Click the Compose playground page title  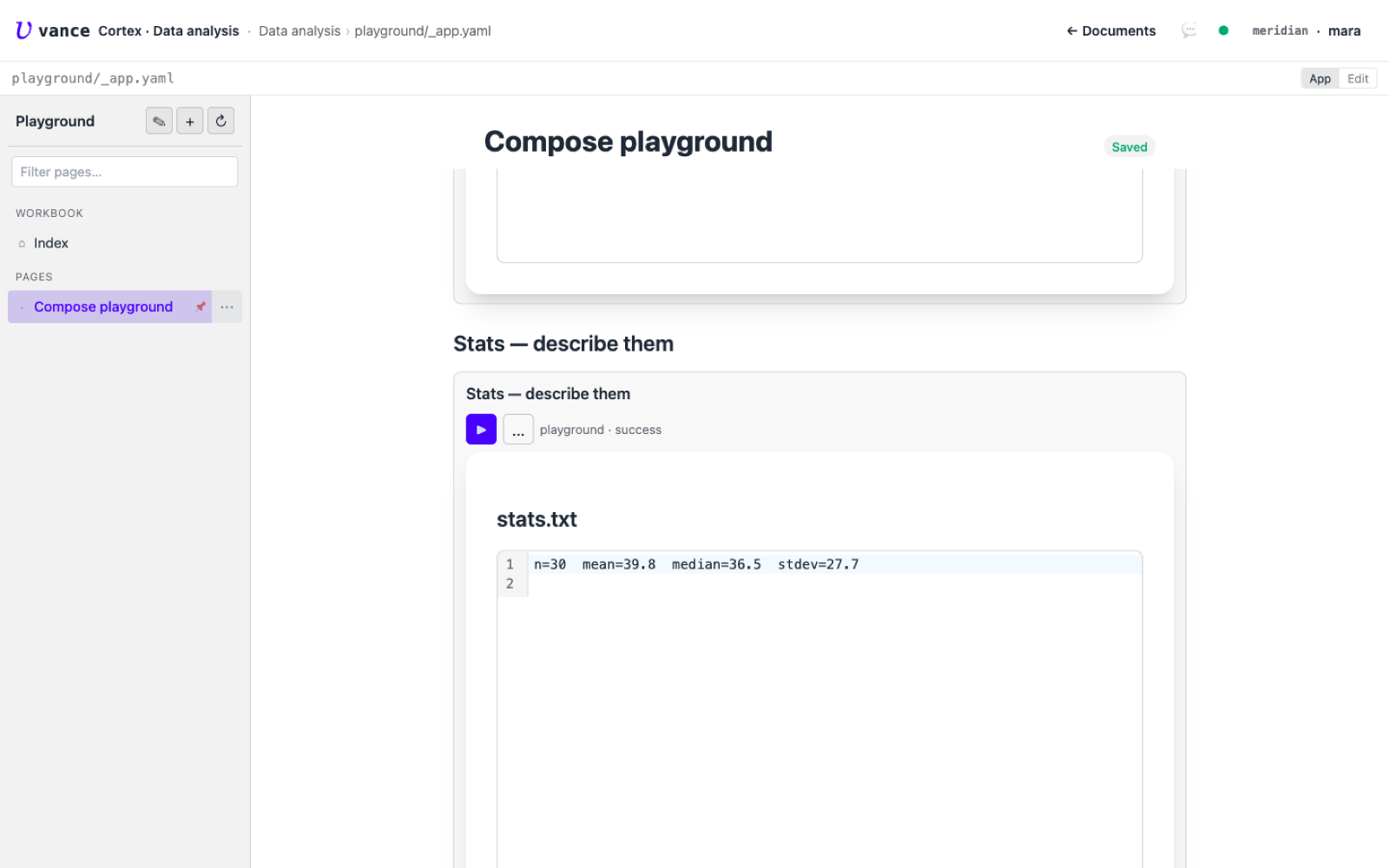[x=628, y=141]
